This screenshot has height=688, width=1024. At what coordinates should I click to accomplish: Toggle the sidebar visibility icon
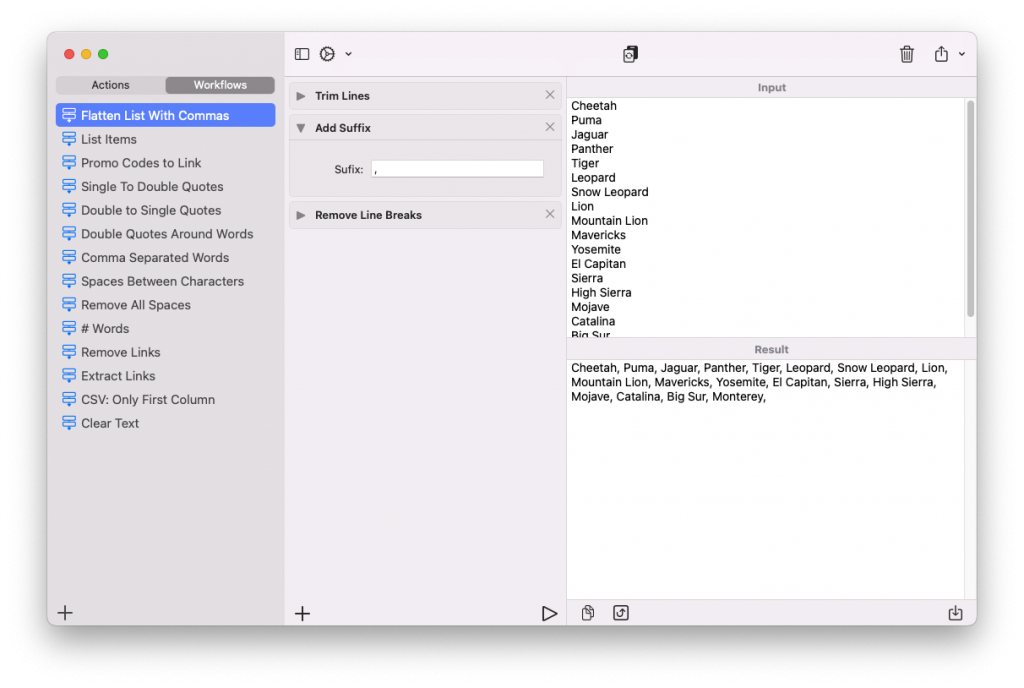302,54
